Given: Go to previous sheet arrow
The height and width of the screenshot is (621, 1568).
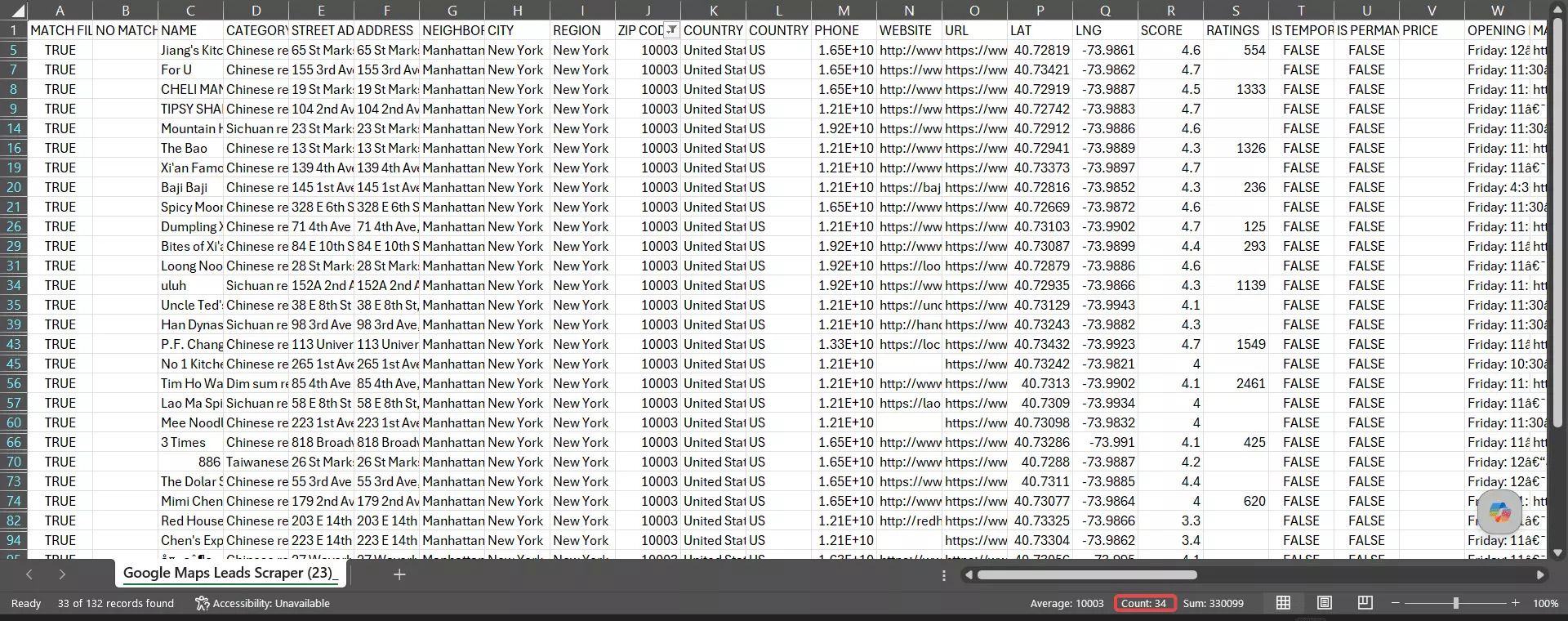Looking at the screenshot, I should 29,574.
